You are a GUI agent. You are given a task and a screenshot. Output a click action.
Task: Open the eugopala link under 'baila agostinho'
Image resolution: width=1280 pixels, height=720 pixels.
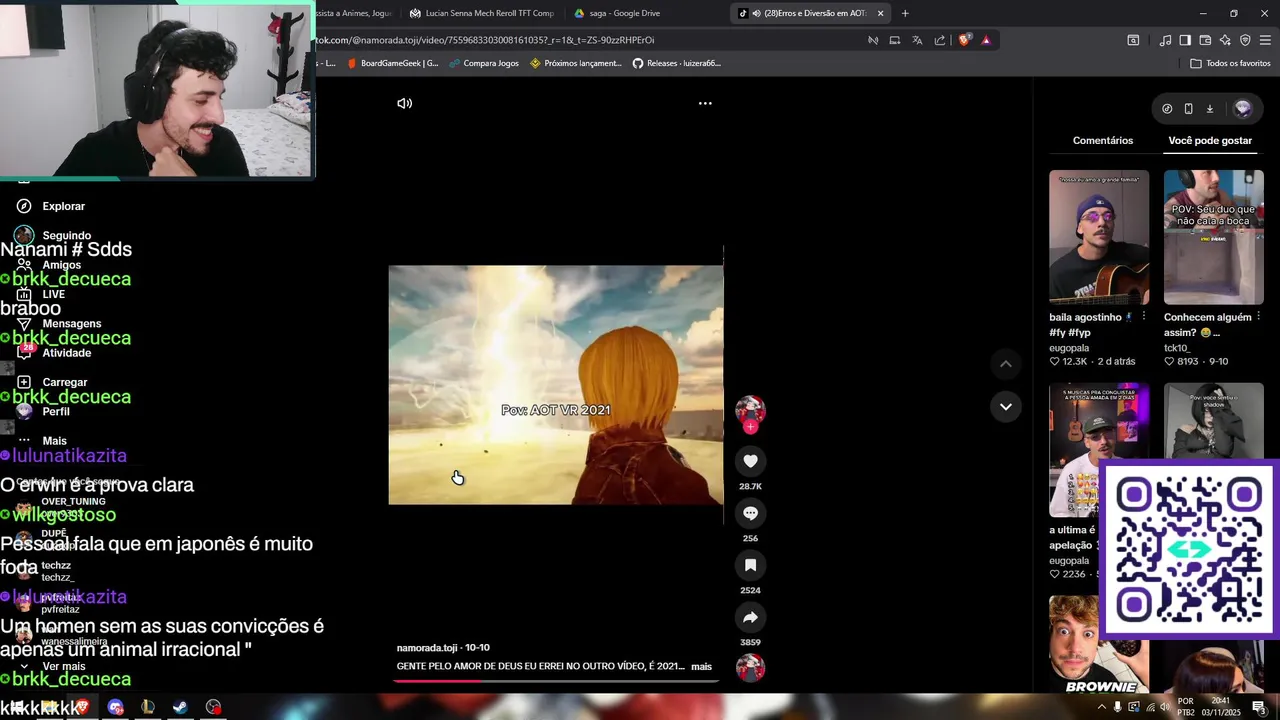[x=1069, y=348]
